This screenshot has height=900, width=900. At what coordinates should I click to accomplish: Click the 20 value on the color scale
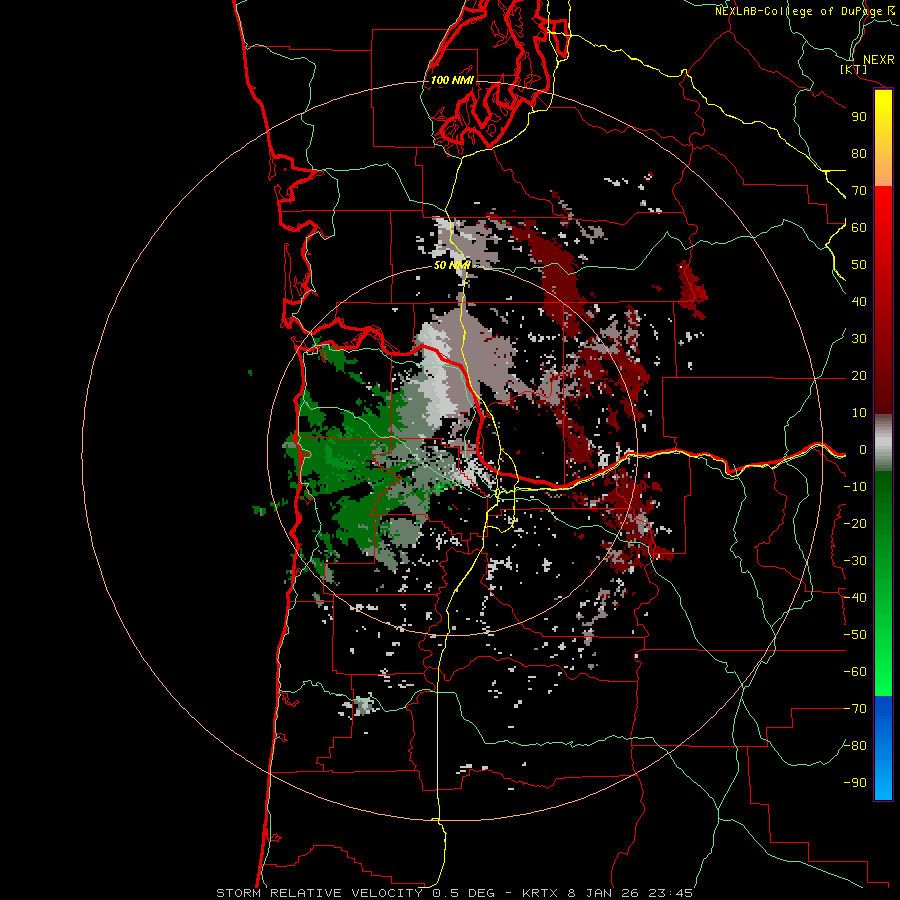tap(859, 375)
